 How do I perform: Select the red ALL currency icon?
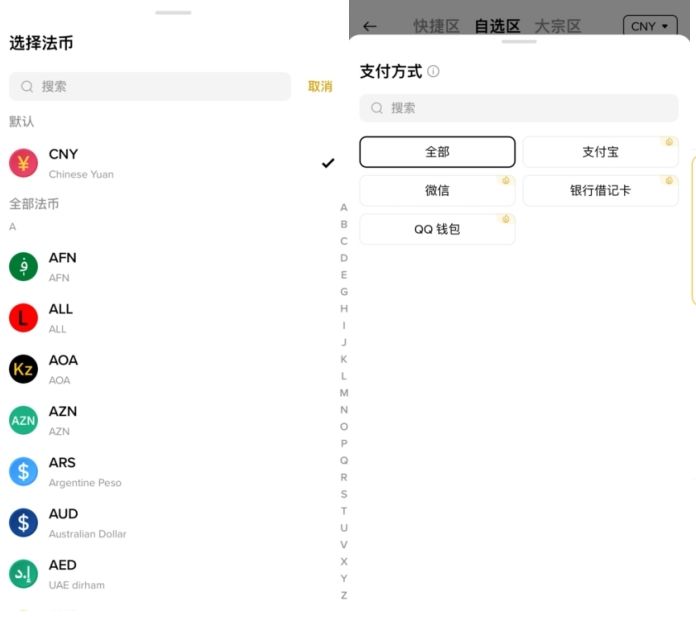point(24,318)
